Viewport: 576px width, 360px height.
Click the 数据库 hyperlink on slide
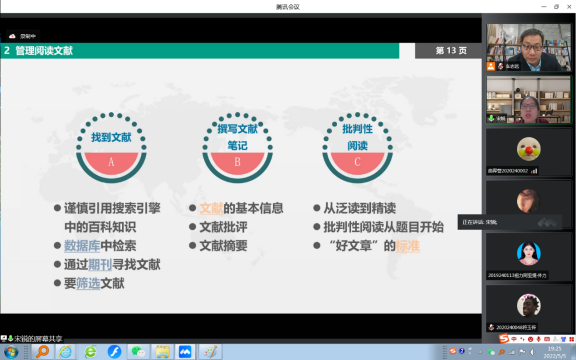[82, 246]
